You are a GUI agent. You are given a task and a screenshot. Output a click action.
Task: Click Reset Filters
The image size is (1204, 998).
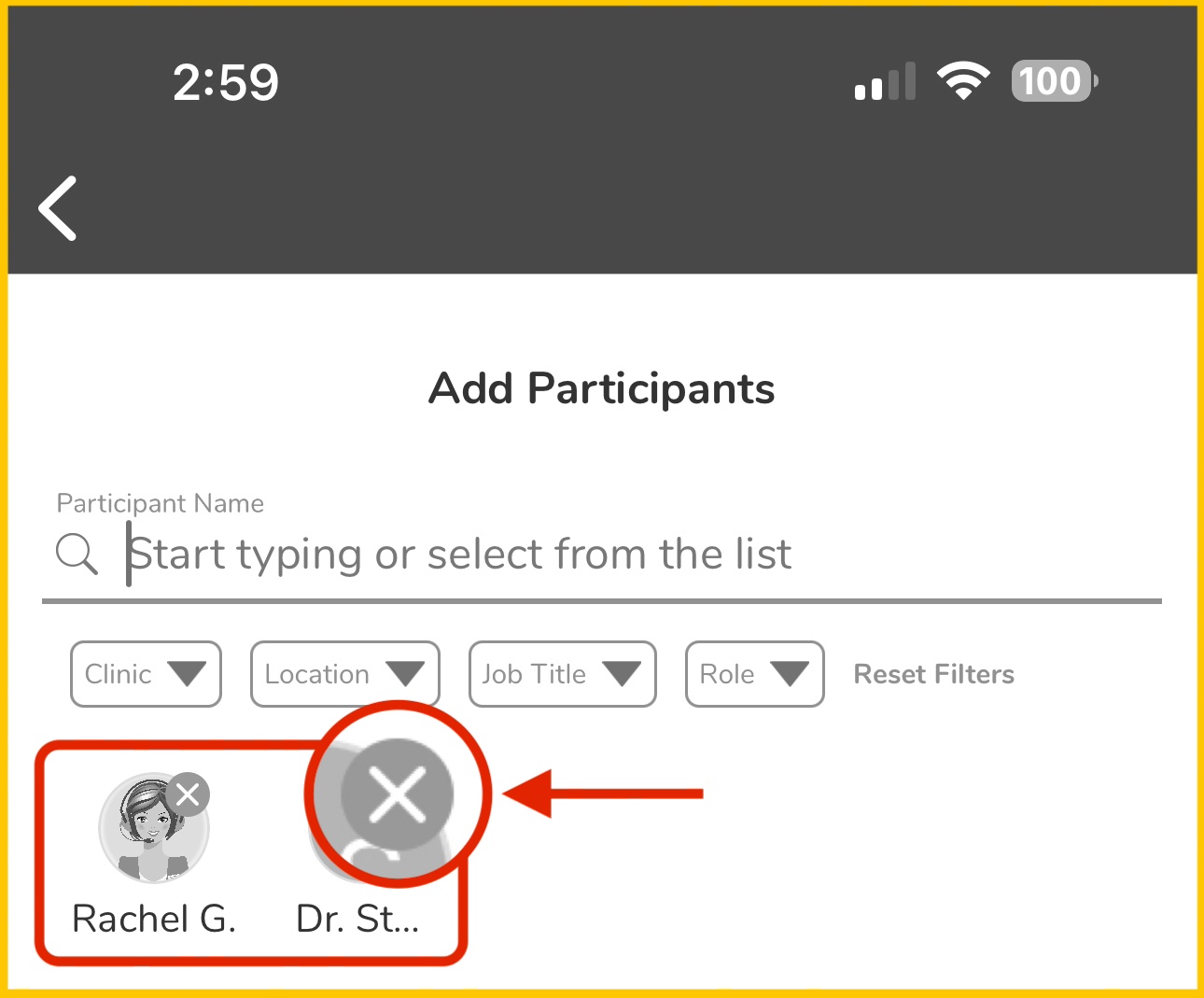tap(933, 674)
